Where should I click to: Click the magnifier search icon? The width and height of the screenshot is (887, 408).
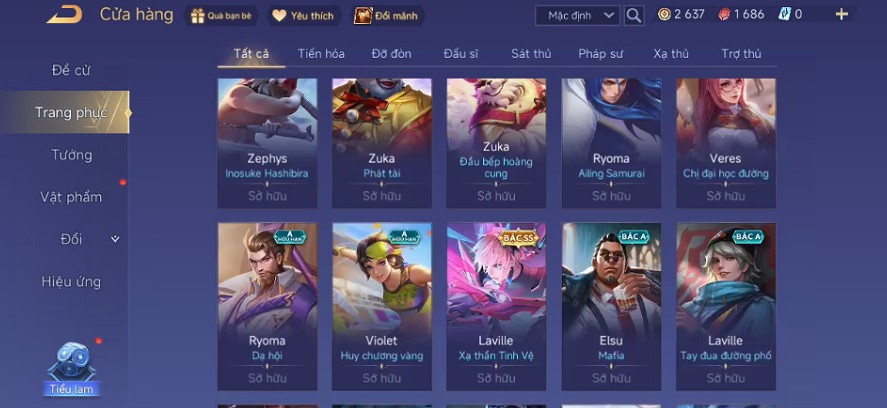(x=634, y=15)
